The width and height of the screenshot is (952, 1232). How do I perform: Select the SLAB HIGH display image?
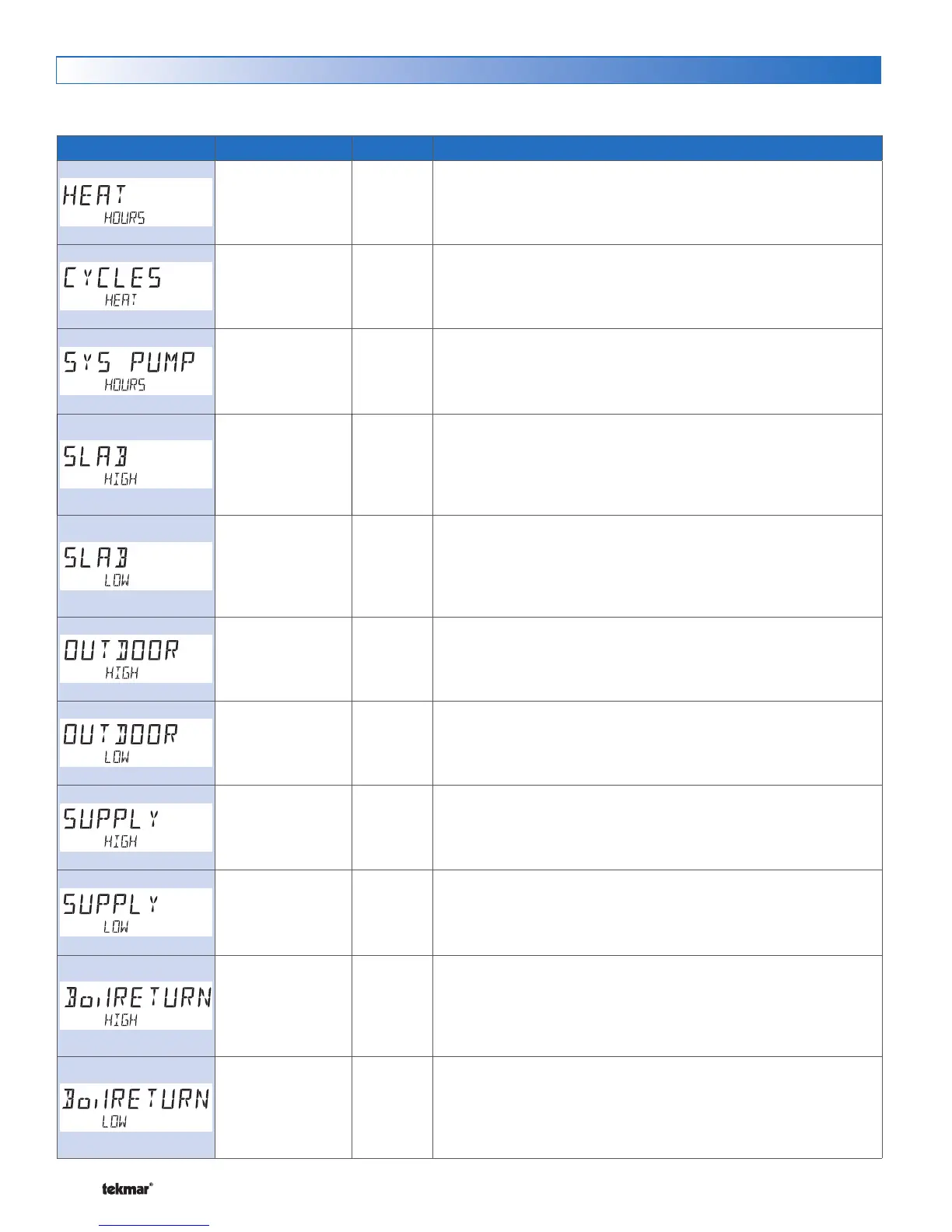135,464
